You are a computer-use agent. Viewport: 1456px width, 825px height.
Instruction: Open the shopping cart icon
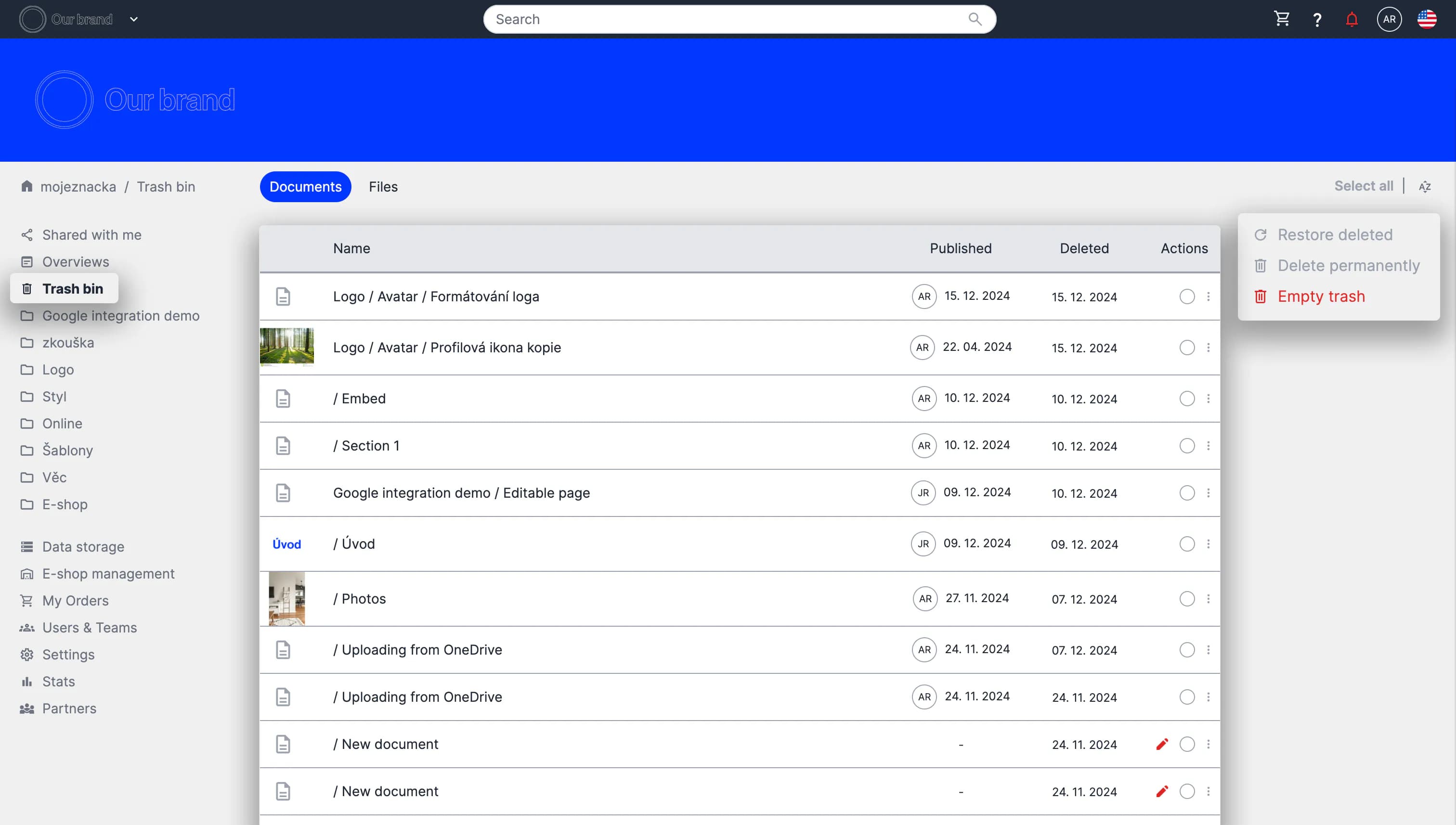pos(1281,19)
